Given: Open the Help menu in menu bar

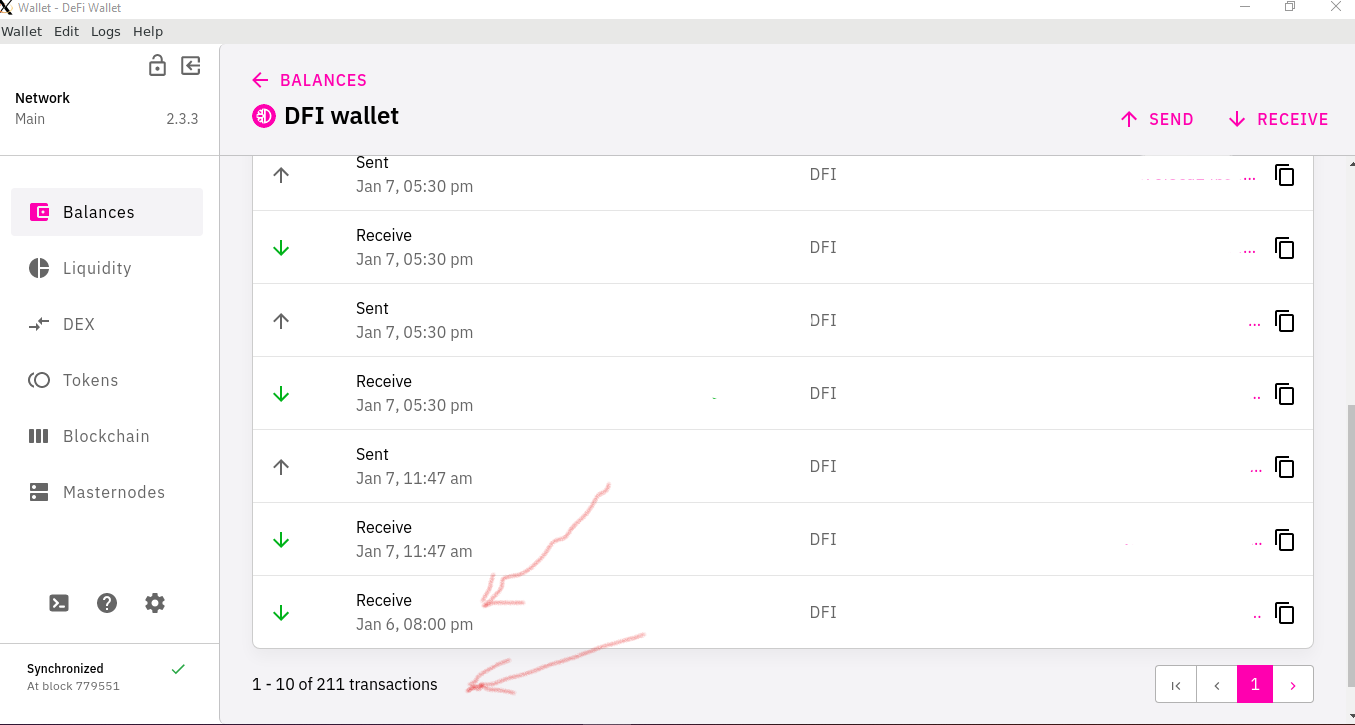Looking at the screenshot, I should click(148, 31).
